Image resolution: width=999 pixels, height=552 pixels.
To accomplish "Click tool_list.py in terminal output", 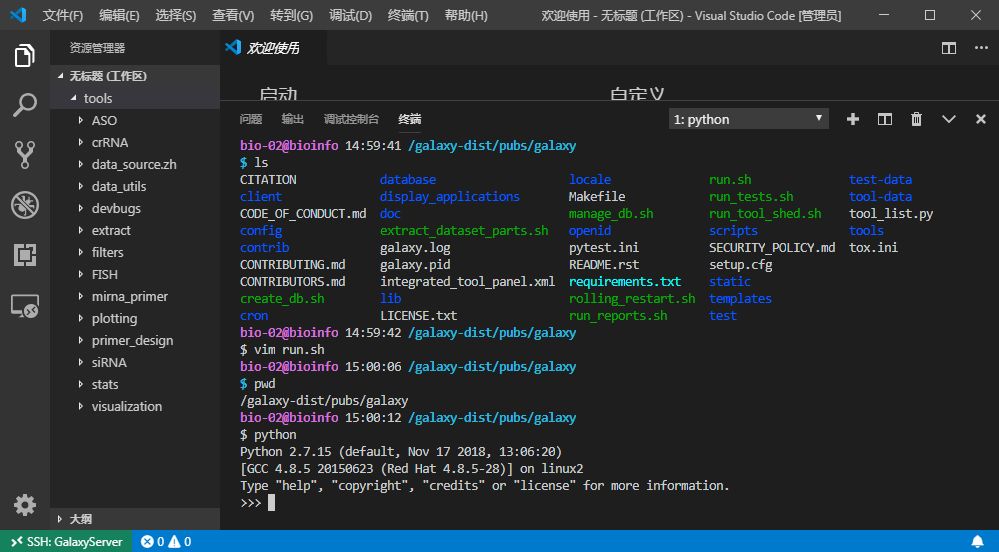I will coord(891,214).
